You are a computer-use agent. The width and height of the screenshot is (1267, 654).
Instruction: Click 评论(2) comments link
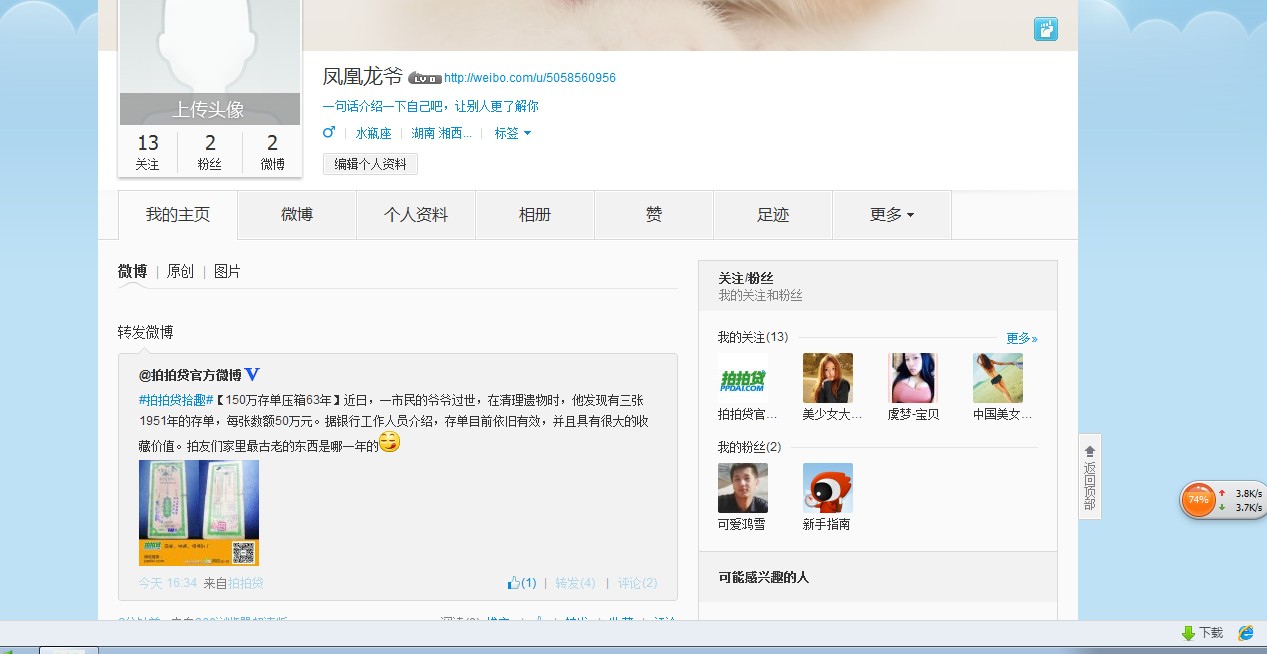(x=637, y=583)
